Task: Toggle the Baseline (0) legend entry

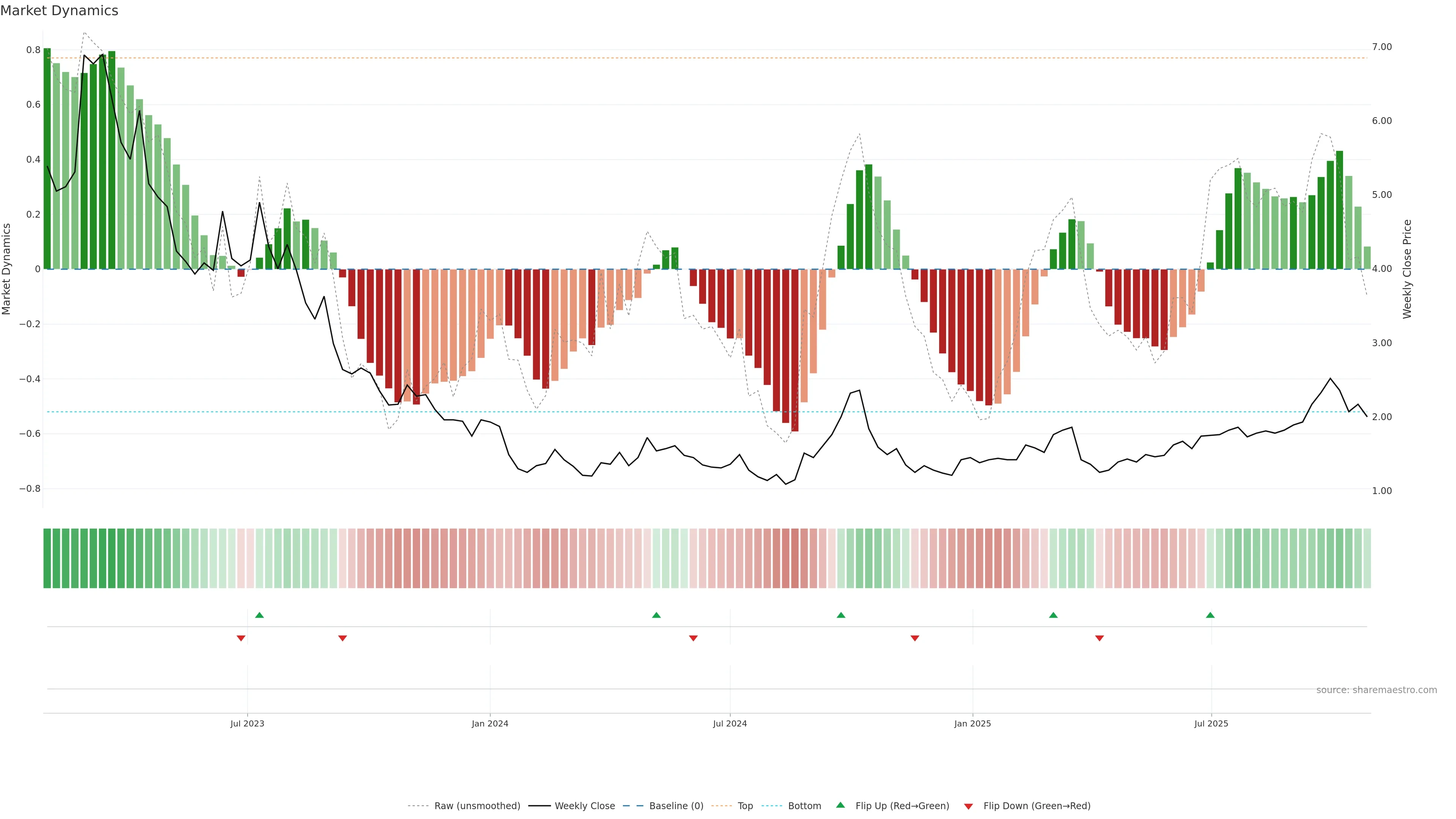Action: coord(676,806)
